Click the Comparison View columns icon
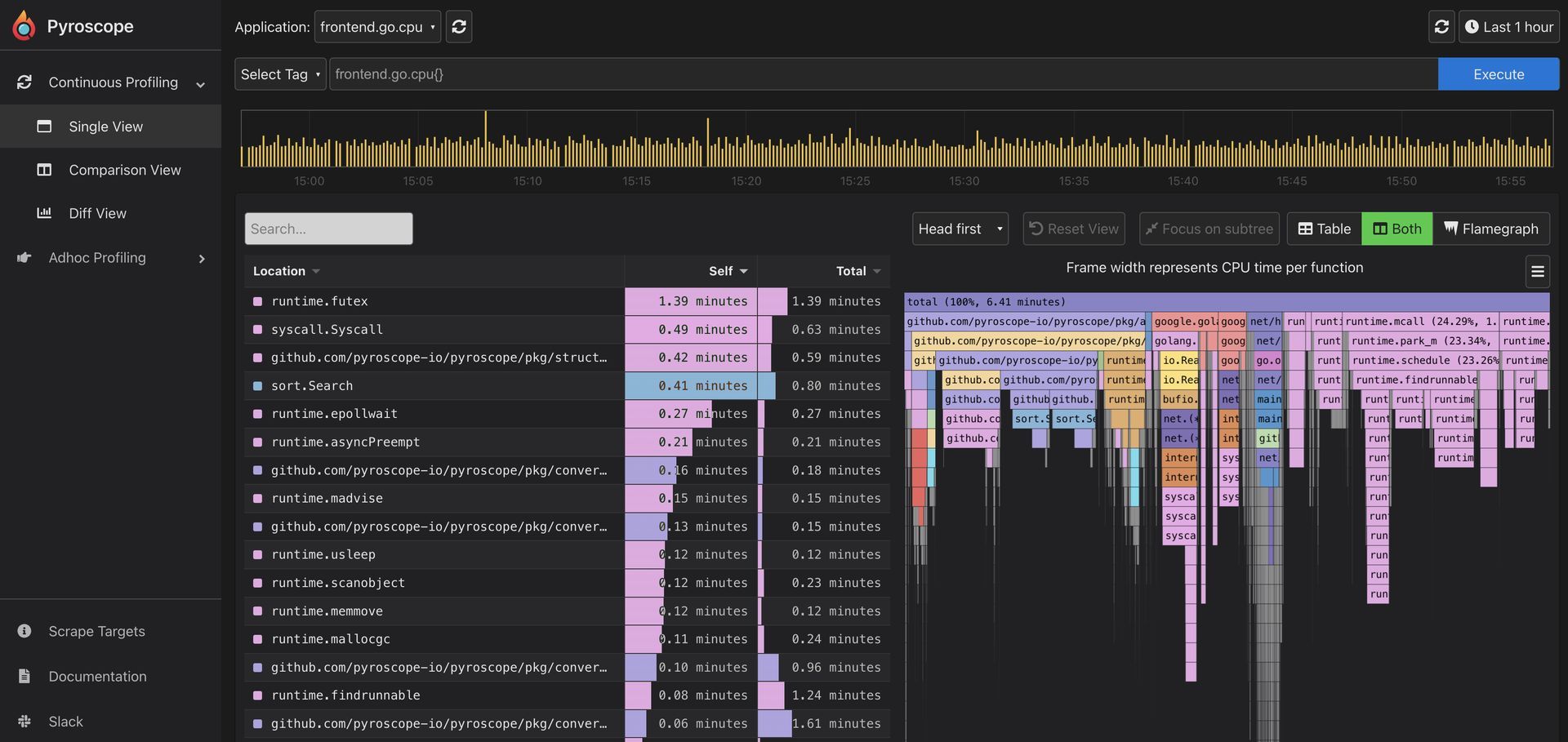The height and width of the screenshot is (742, 1568). click(44, 170)
